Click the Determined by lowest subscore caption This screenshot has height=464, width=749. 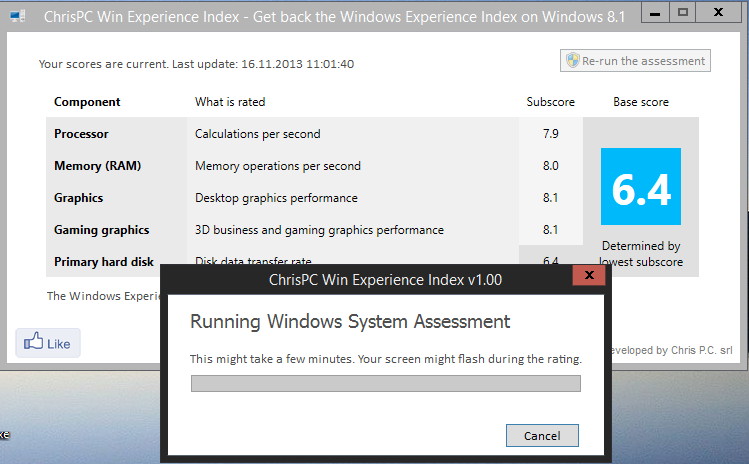[x=641, y=254]
